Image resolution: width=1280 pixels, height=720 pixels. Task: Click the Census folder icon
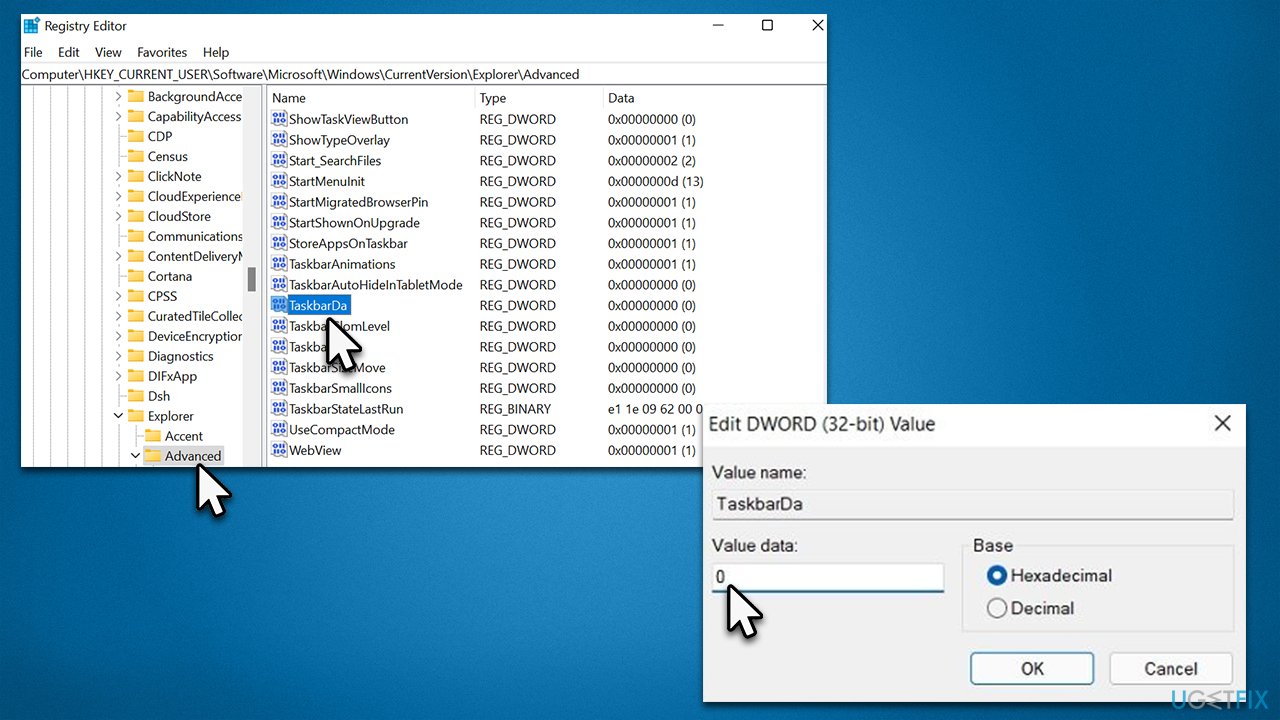click(135, 156)
